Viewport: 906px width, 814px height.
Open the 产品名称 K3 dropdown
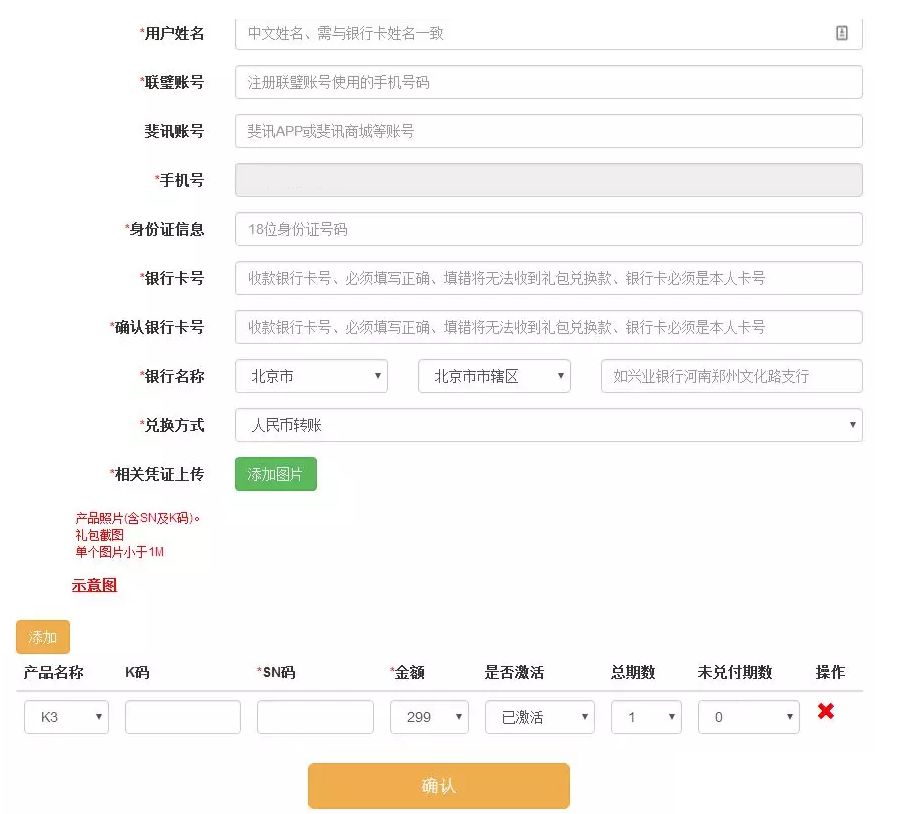pos(66,717)
